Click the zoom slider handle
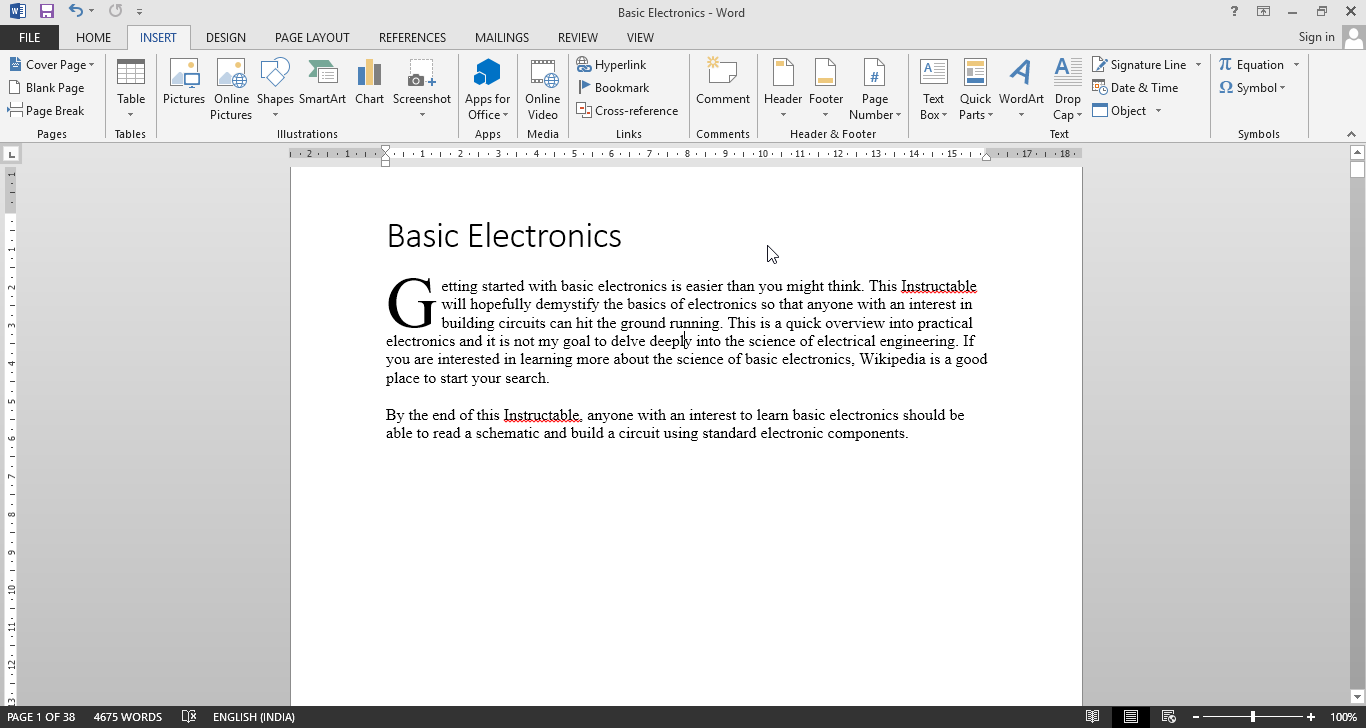The image size is (1366, 728). 1252,717
